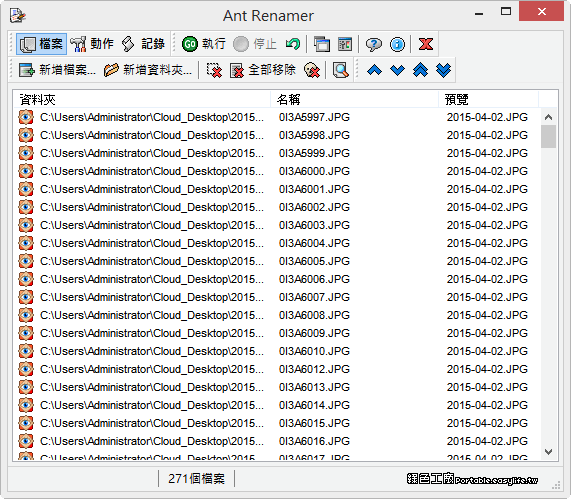The image size is (571, 499).
Task: Select file 0I3A6008.JPG
Action: tap(314, 315)
